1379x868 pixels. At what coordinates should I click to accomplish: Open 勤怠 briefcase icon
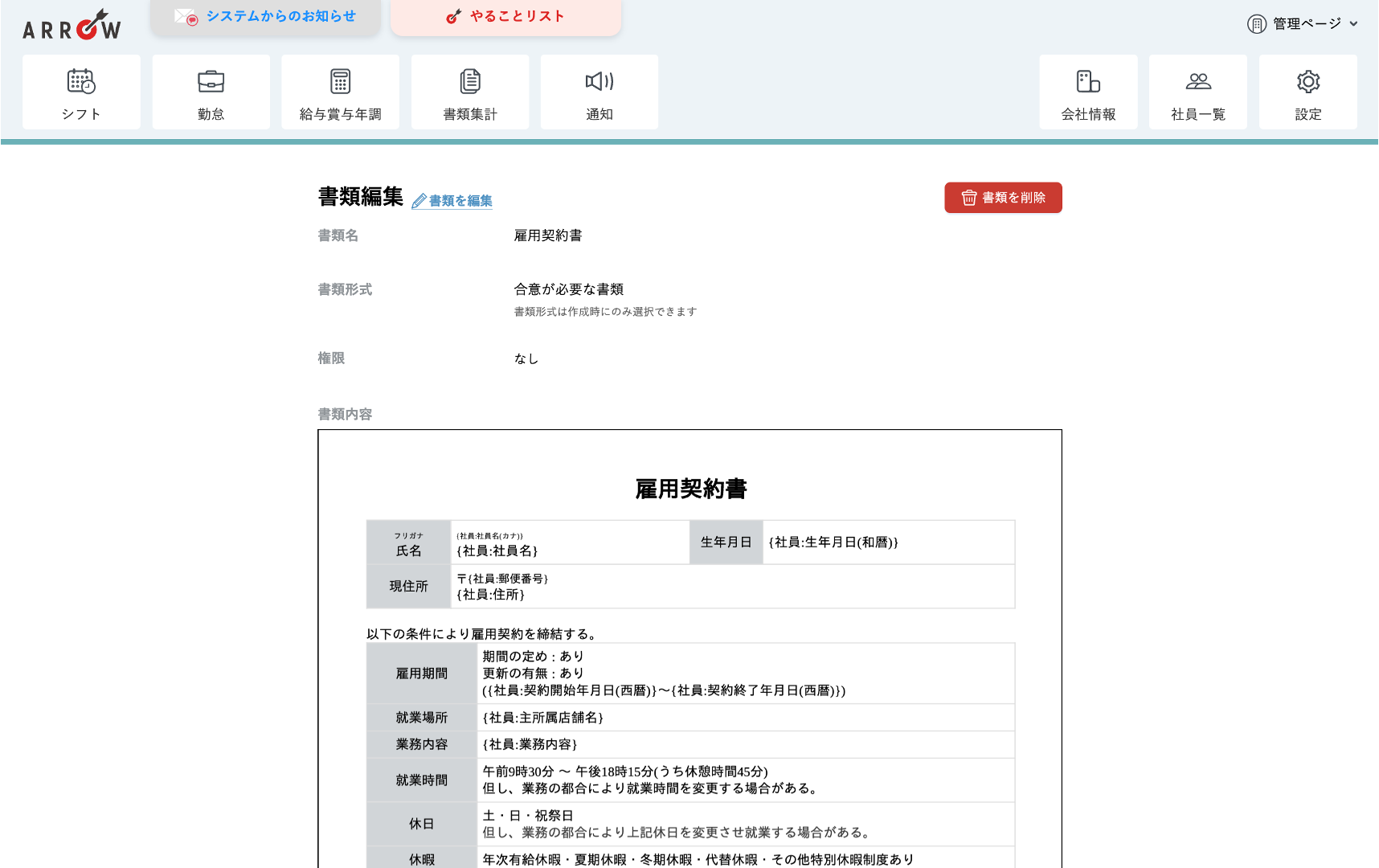(x=211, y=81)
